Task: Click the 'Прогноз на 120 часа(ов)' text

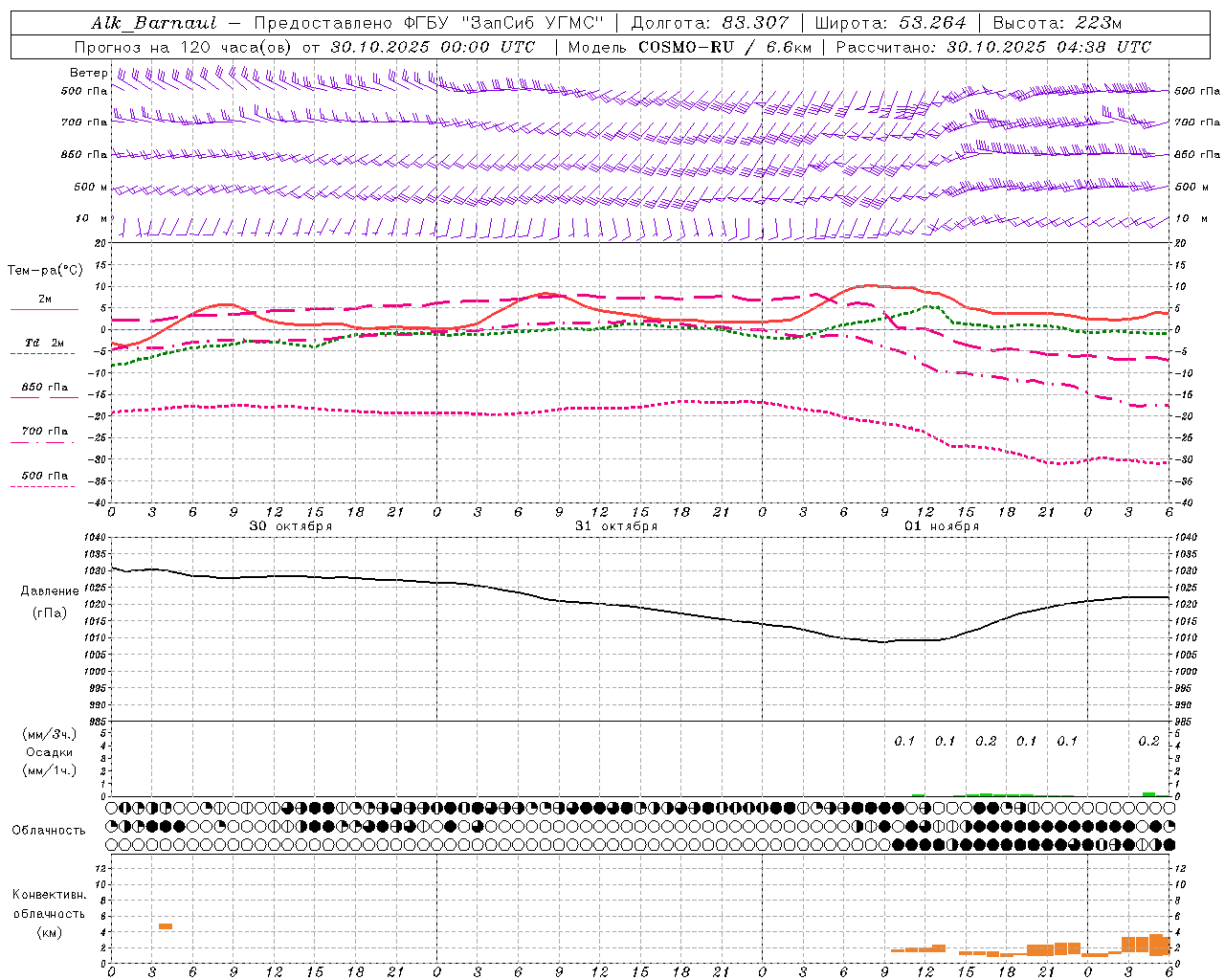Action: [184, 47]
